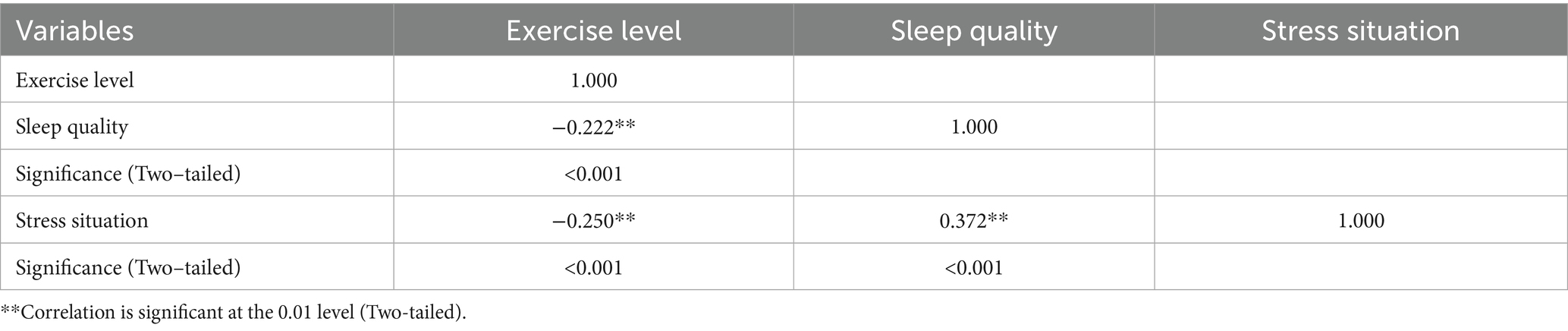The height and width of the screenshot is (331, 1568).
Task: Click the <0.001 value below 0.372**
Action: pyautogui.click(x=974, y=268)
